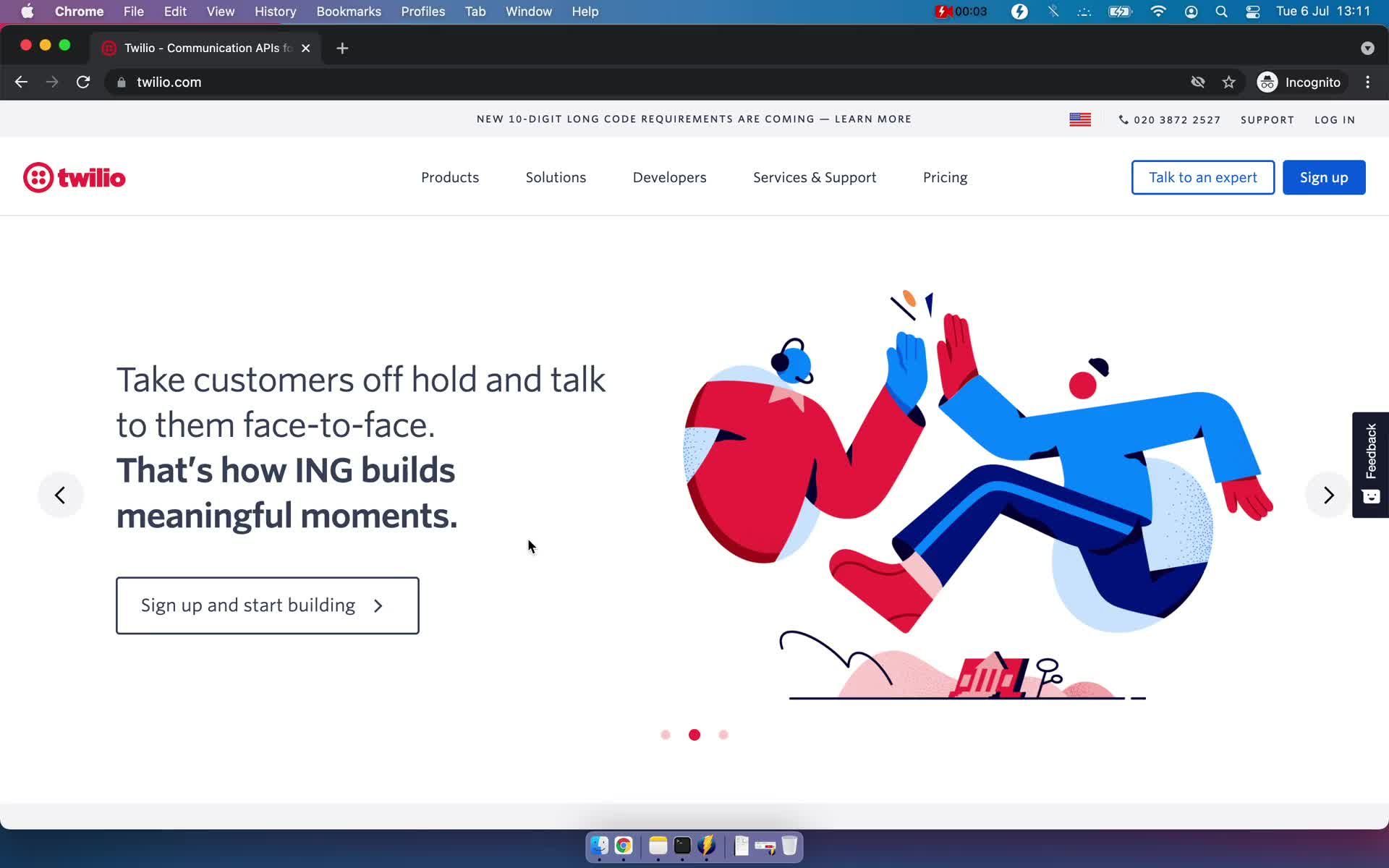This screenshot has width=1389, height=868.
Task: Open a new browser tab
Action: tap(342, 48)
